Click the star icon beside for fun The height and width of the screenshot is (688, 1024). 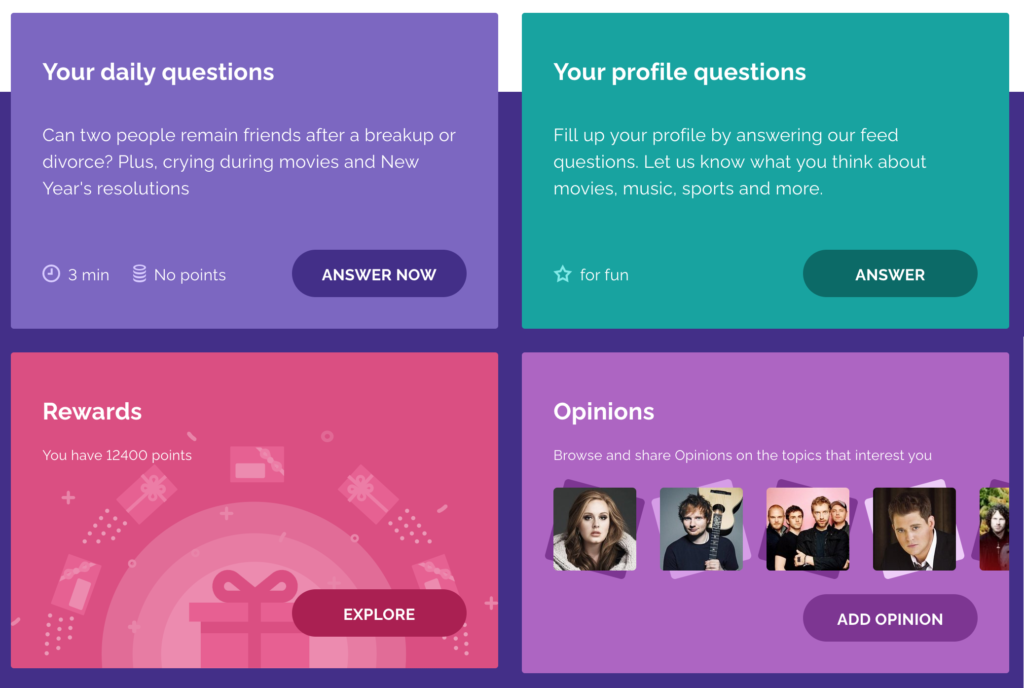(562, 274)
